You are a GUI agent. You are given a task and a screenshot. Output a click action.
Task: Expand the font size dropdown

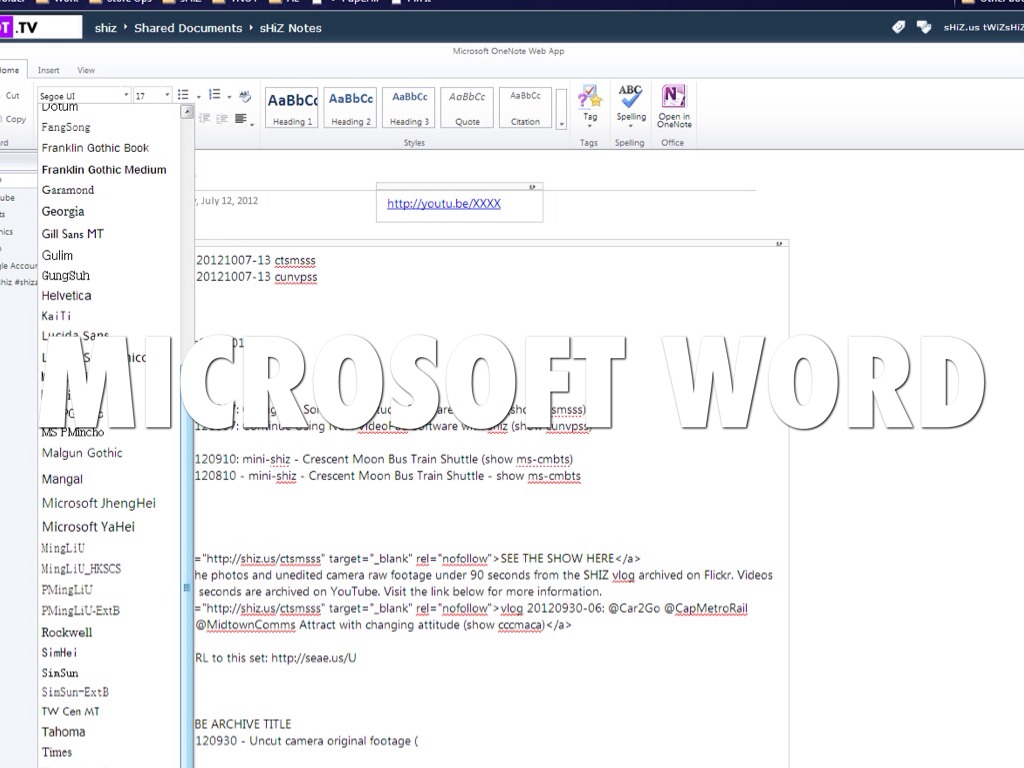click(167, 96)
